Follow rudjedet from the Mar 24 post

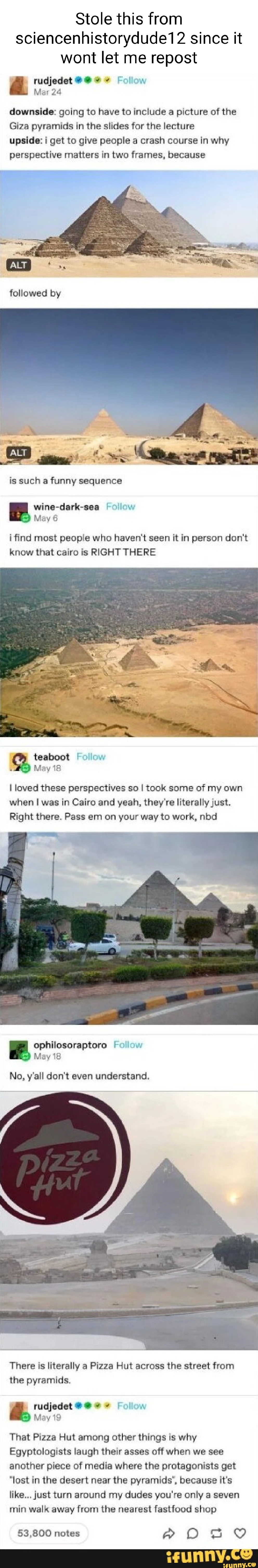point(131,80)
